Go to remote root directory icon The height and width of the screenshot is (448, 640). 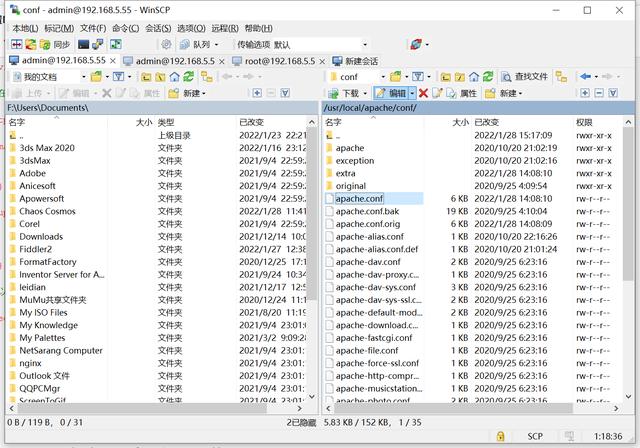(x=460, y=77)
